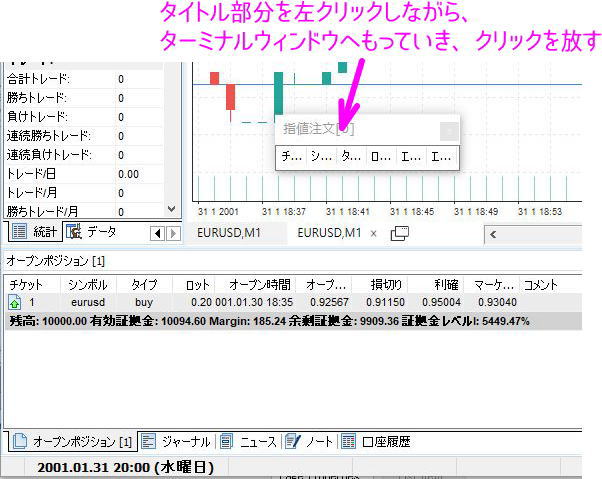This screenshot has height=479, width=602.
Task: Click the right tab scroll arrow
Action: point(173,233)
